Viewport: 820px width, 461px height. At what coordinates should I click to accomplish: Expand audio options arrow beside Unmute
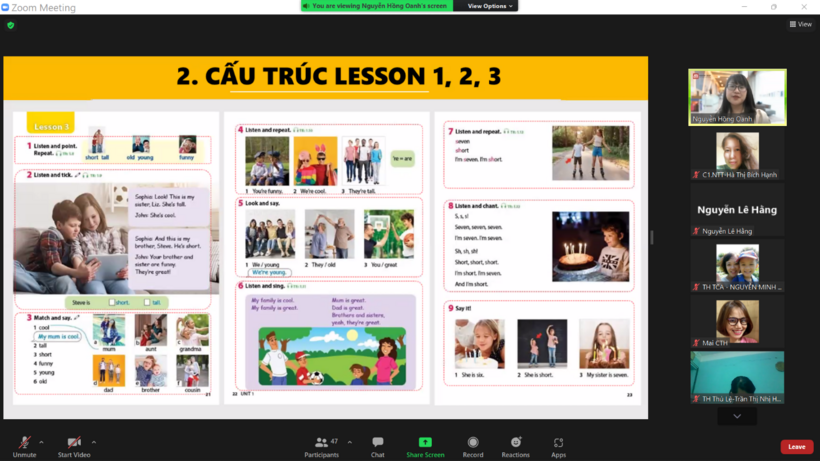point(41,442)
